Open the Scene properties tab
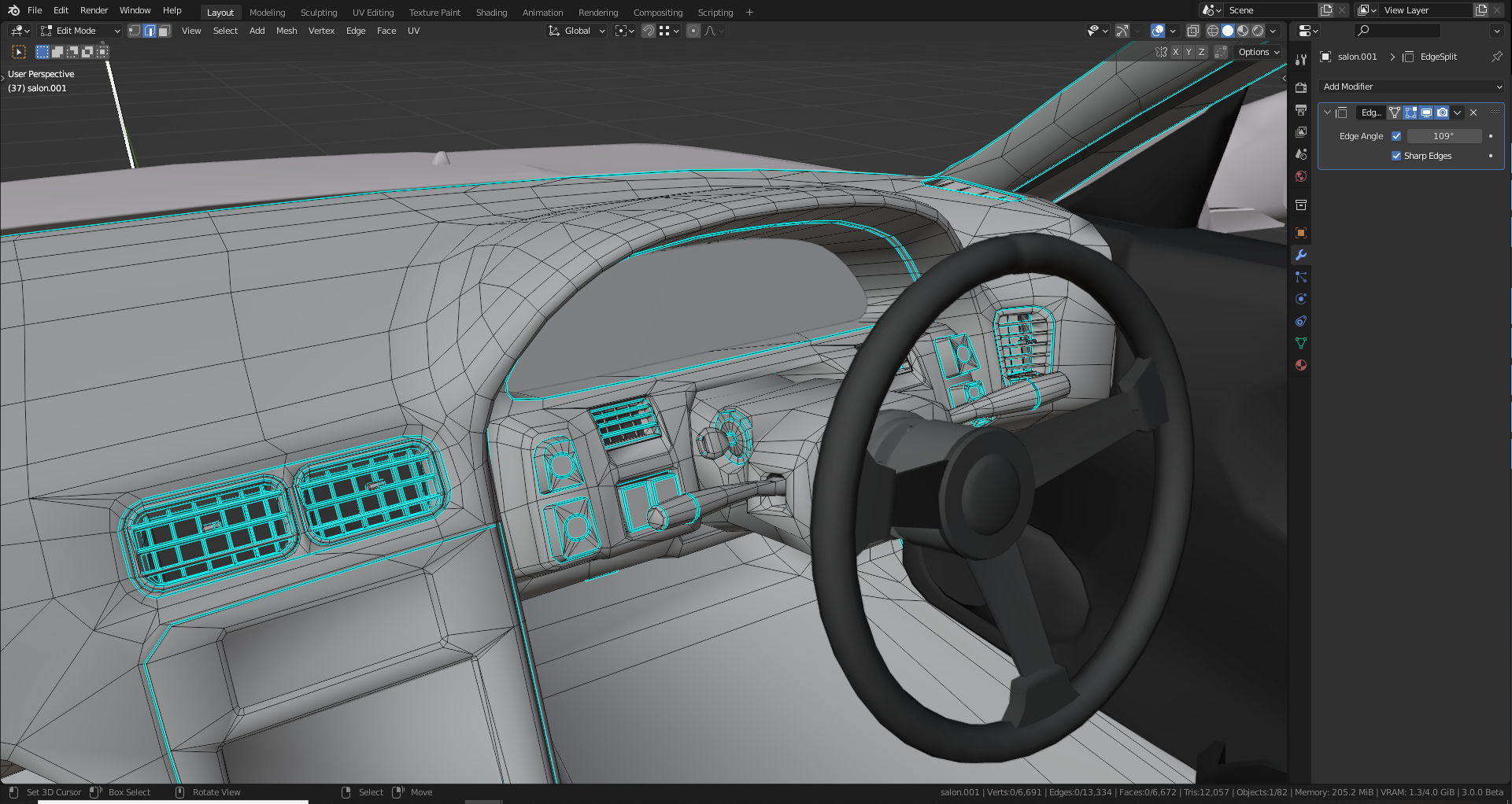 tap(1301, 153)
